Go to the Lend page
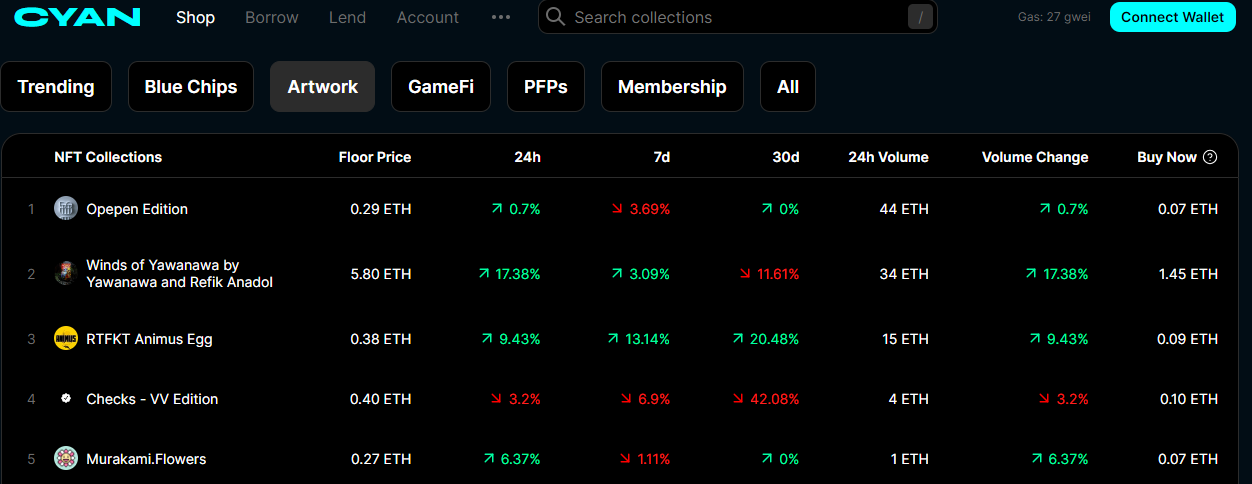The height and width of the screenshot is (484, 1252). click(347, 18)
